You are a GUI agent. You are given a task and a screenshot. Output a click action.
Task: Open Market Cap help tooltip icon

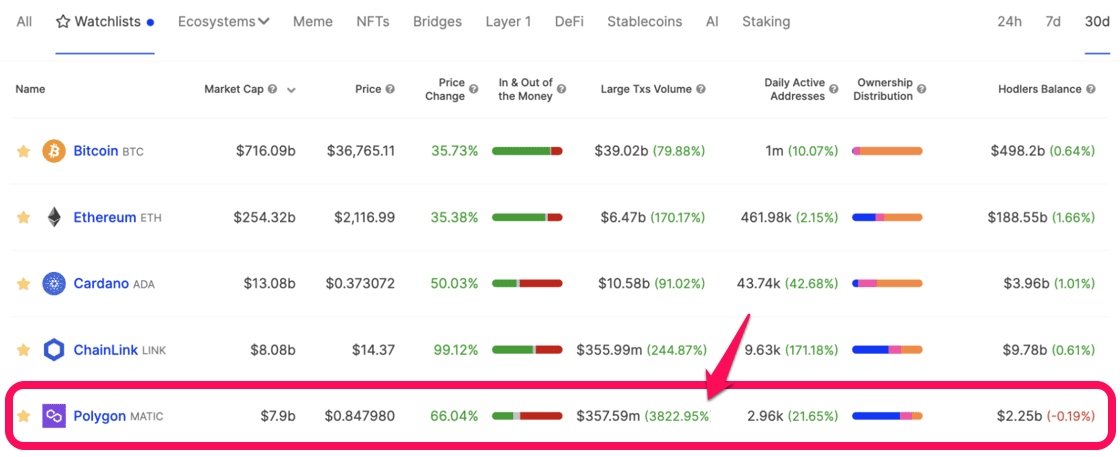click(x=273, y=89)
